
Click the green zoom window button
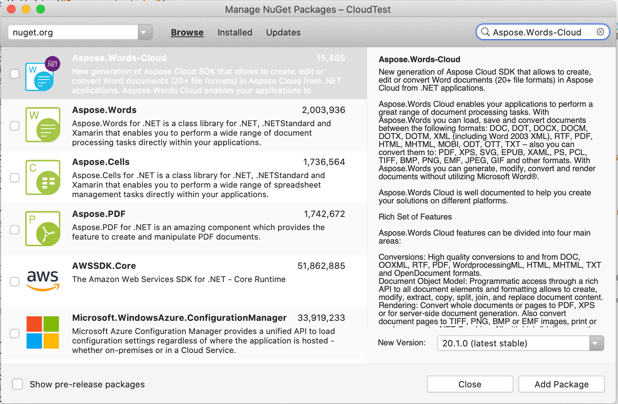click(x=41, y=9)
